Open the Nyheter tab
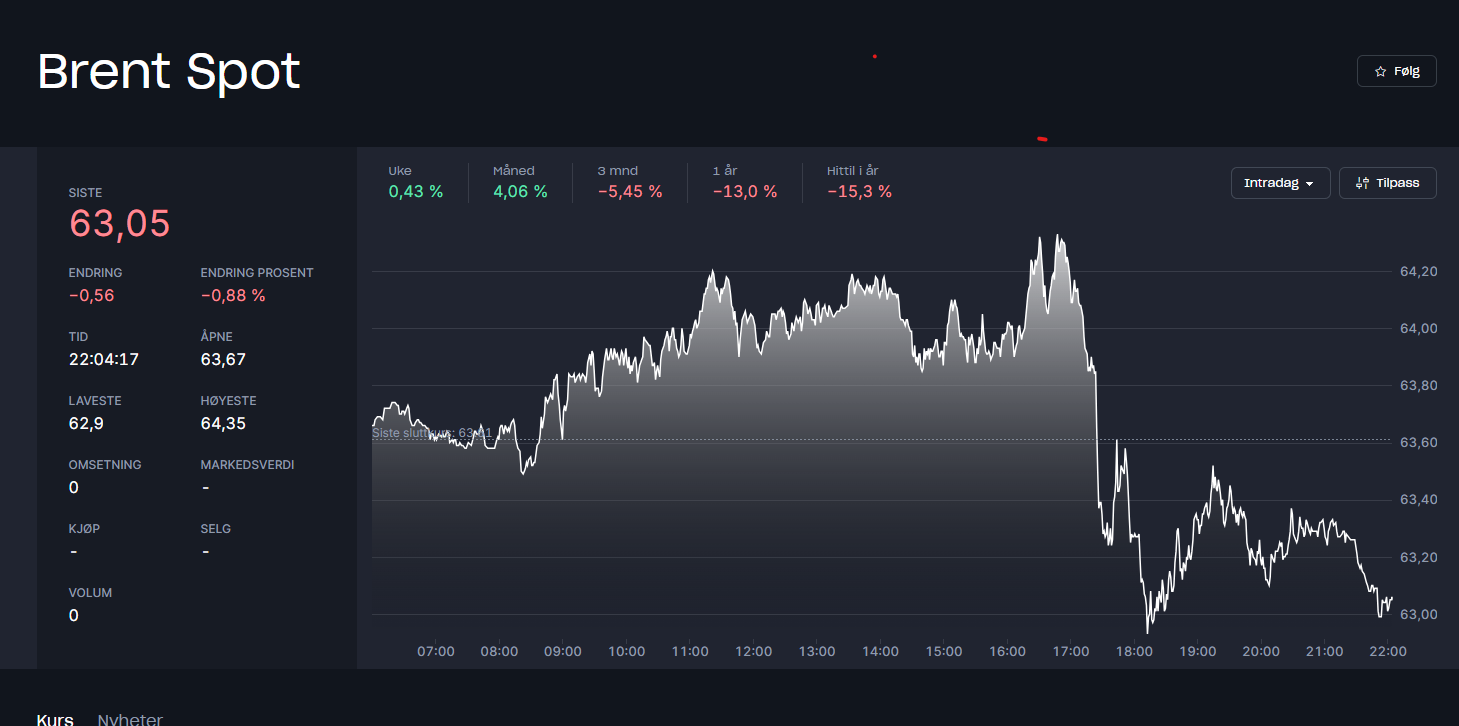Screen dimensions: 1459x726 pos(130,719)
